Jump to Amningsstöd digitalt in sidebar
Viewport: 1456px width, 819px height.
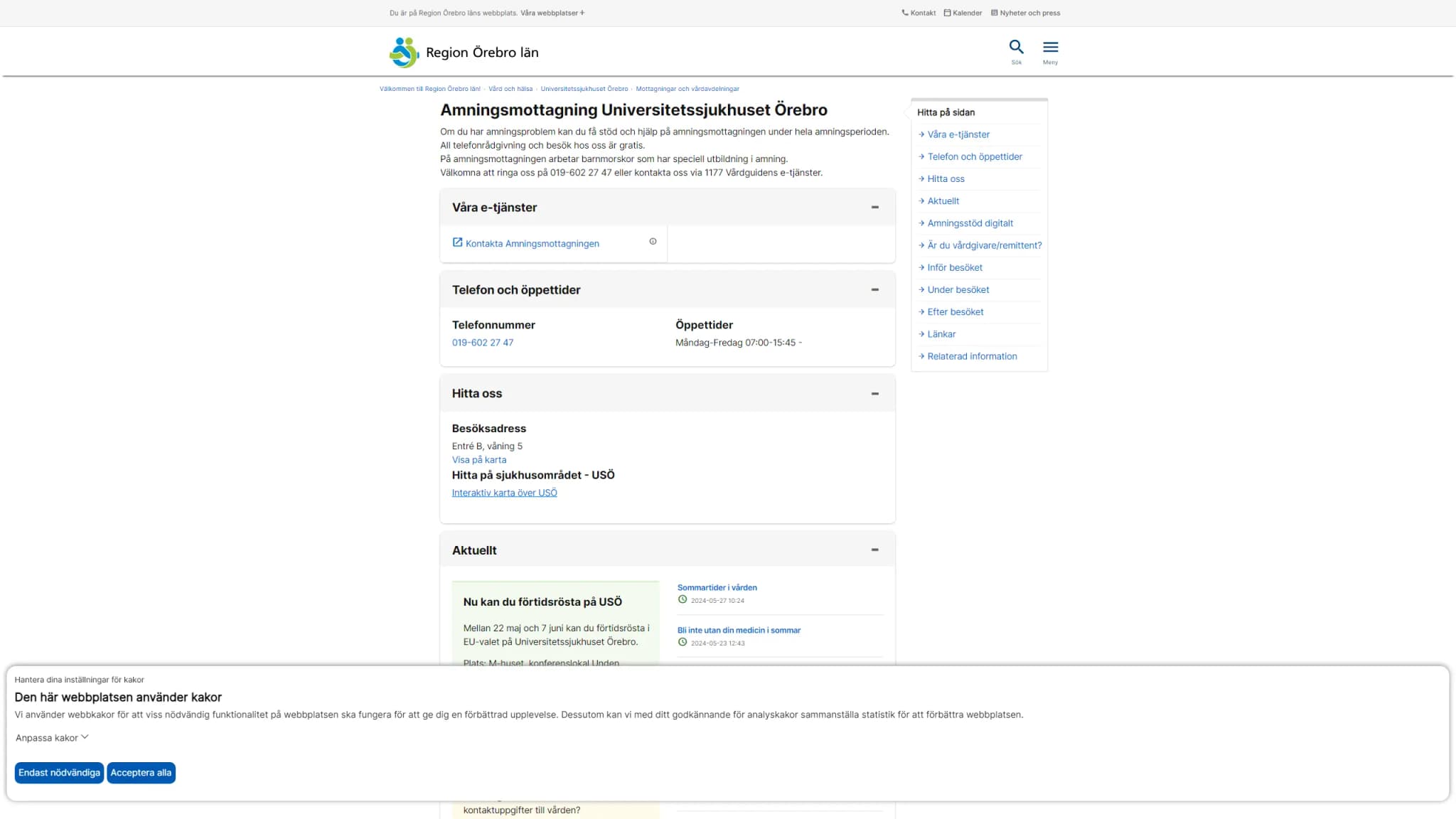tap(970, 223)
